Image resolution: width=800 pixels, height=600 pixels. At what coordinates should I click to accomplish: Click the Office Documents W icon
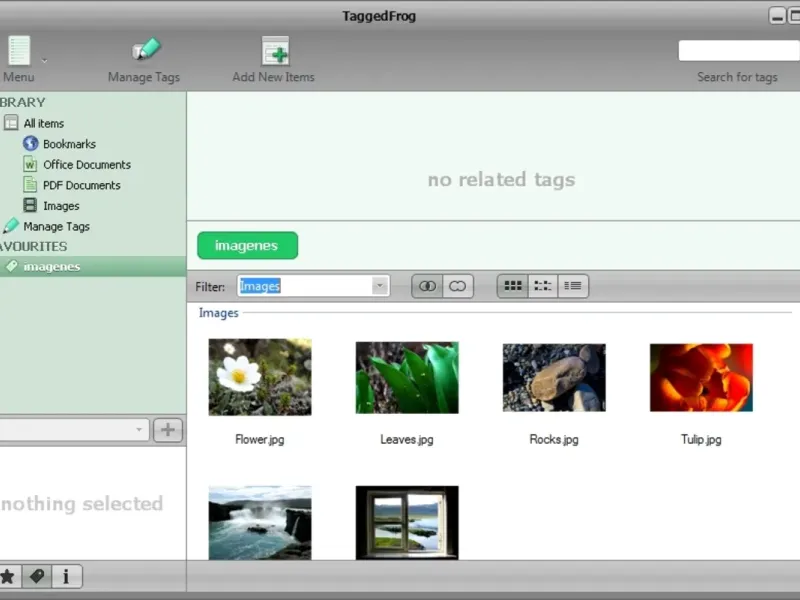(30, 164)
